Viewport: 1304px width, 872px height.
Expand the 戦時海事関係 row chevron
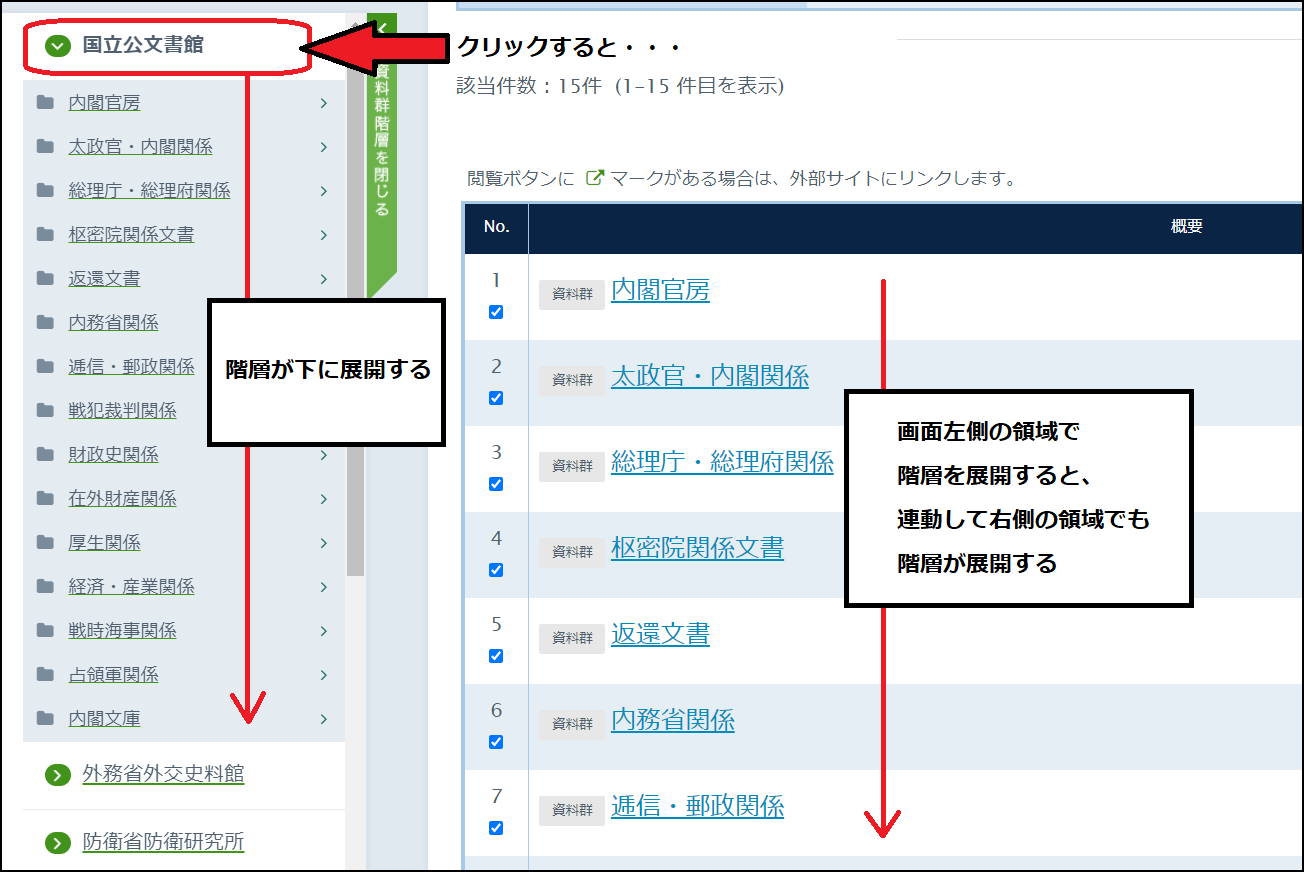(324, 631)
